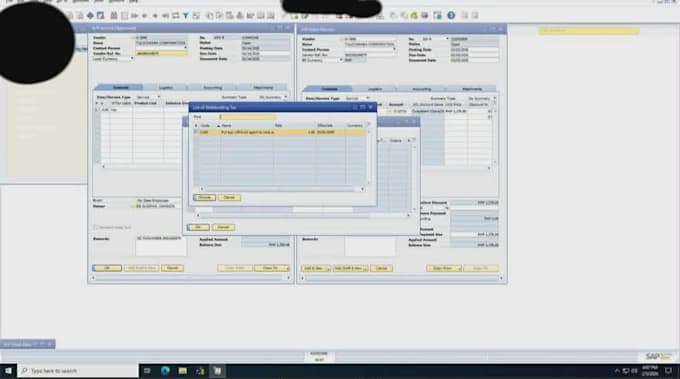
Task: Expand the Contact Person dropdown in the right window
Action: coord(394,49)
